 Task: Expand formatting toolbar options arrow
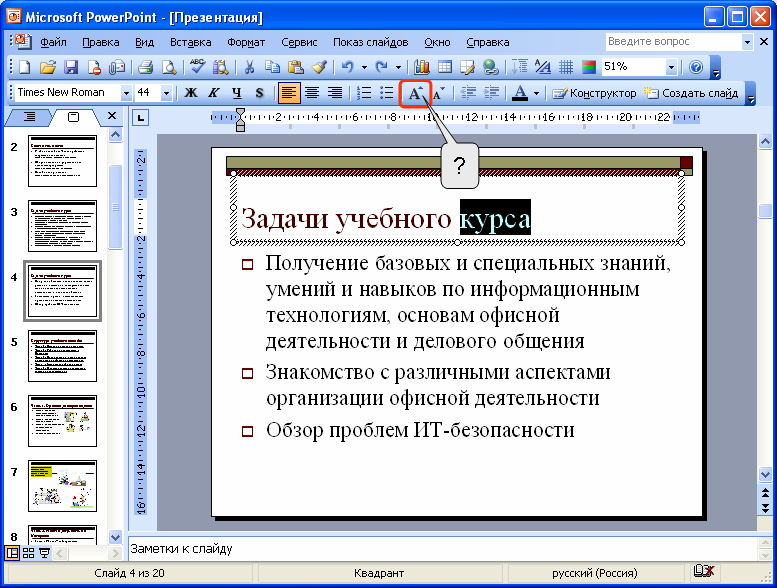click(751, 94)
